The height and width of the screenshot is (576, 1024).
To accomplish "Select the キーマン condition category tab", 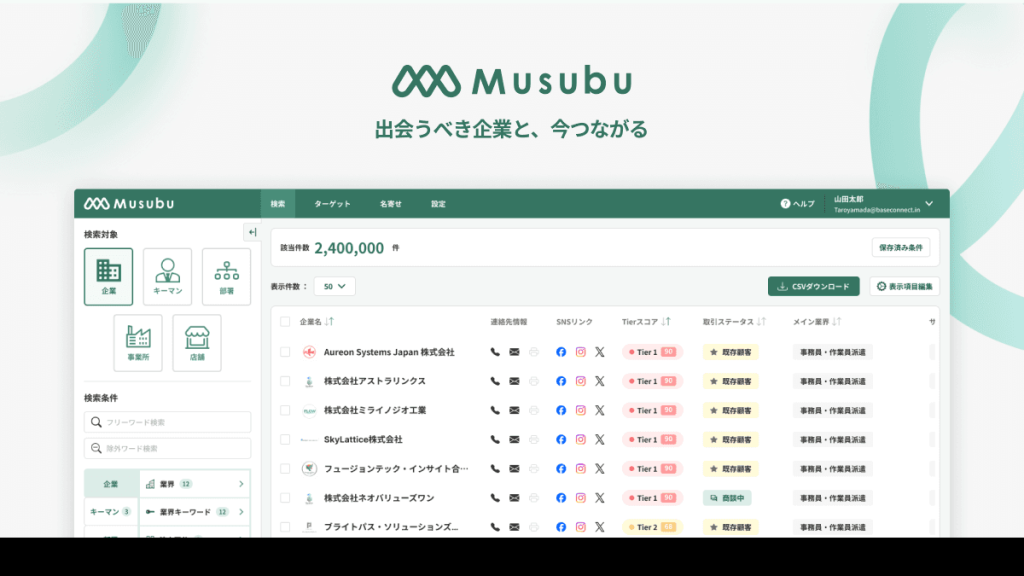I will [x=111, y=512].
